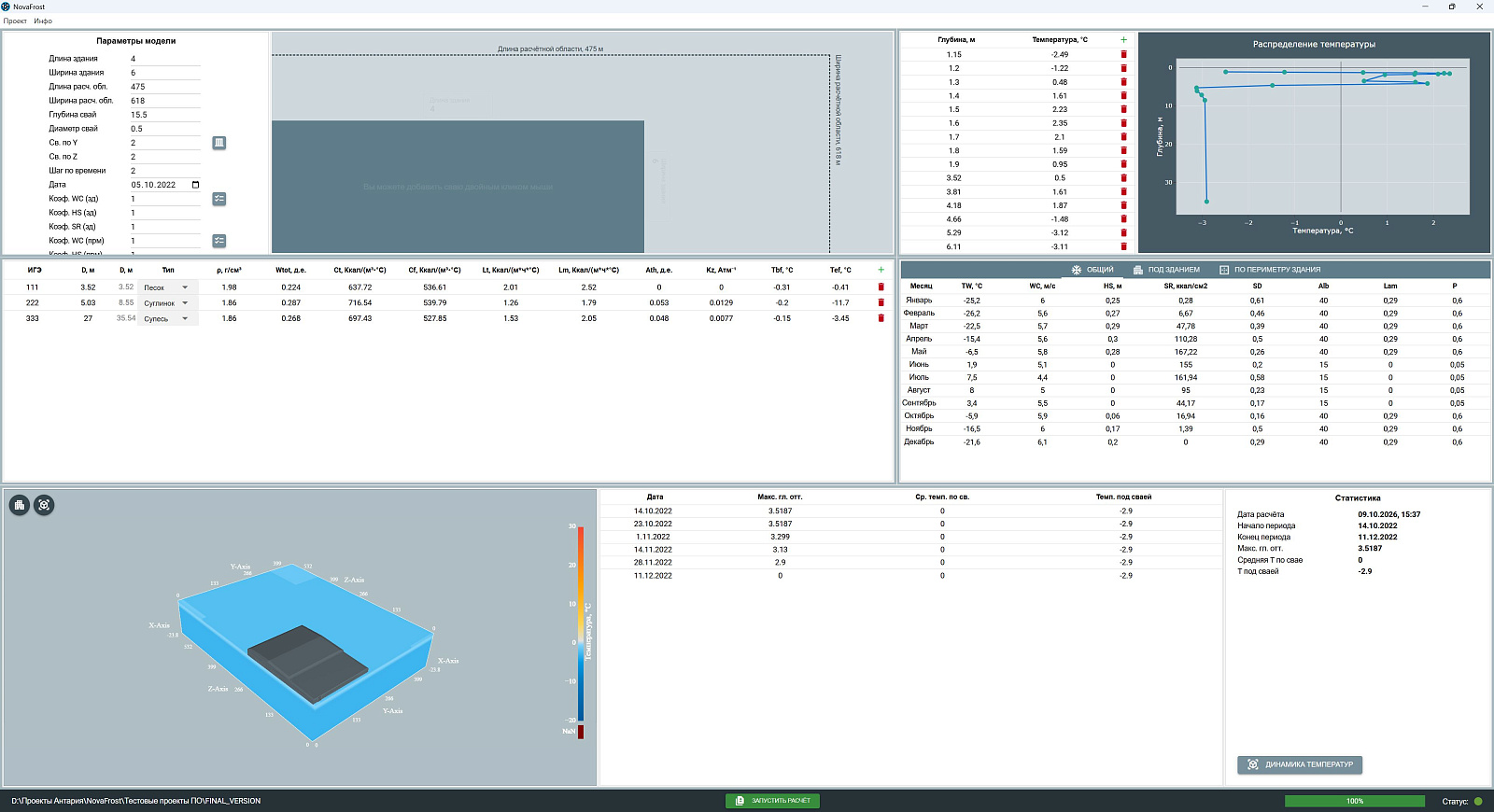Open calendar picker in Дата field
Image resolution: width=1494 pixels, height=812 pixels.
tap(195, 185)
